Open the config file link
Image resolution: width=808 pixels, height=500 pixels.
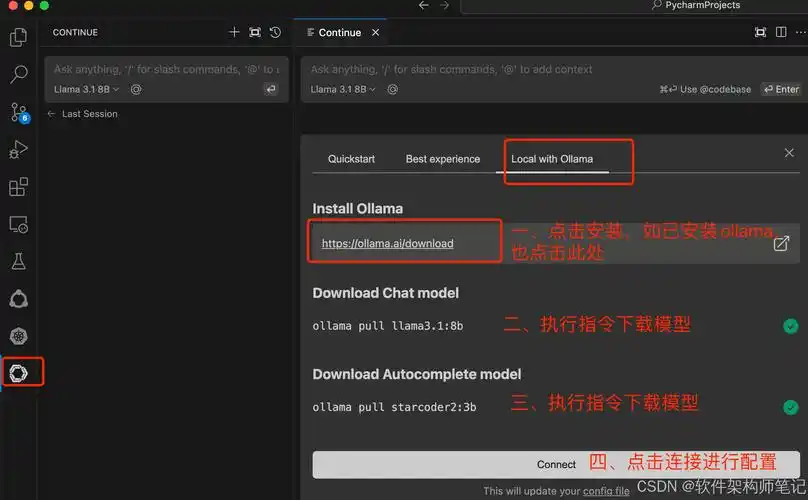(x=607, y=491)
